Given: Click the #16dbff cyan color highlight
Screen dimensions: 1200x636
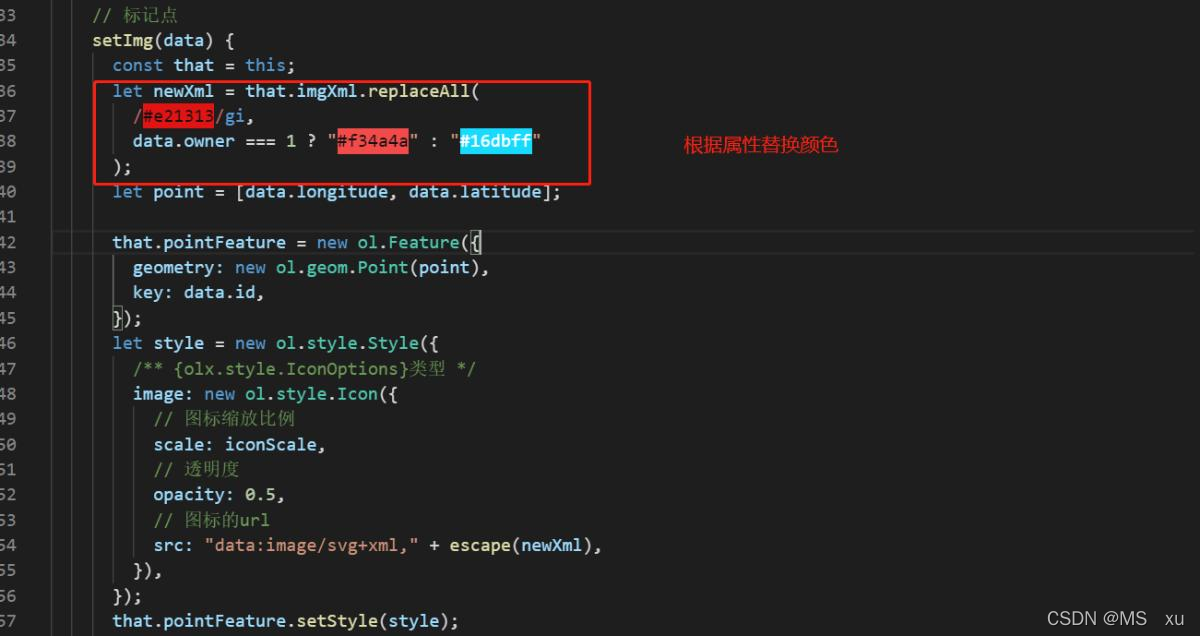Looking at the screenshot, I should coord(495,141).
